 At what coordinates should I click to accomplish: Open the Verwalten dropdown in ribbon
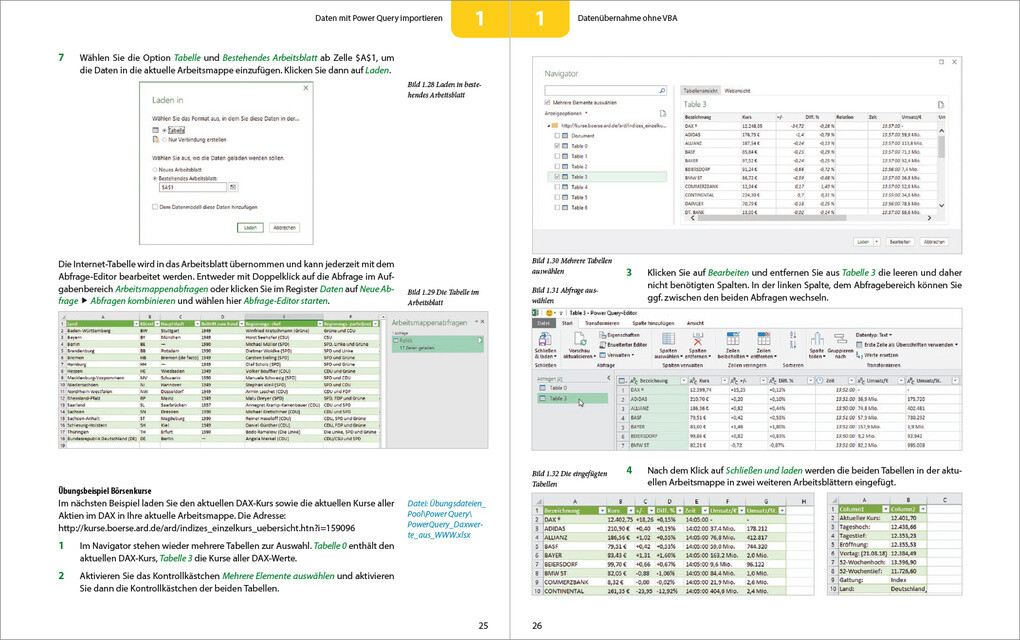coord(616,355)
